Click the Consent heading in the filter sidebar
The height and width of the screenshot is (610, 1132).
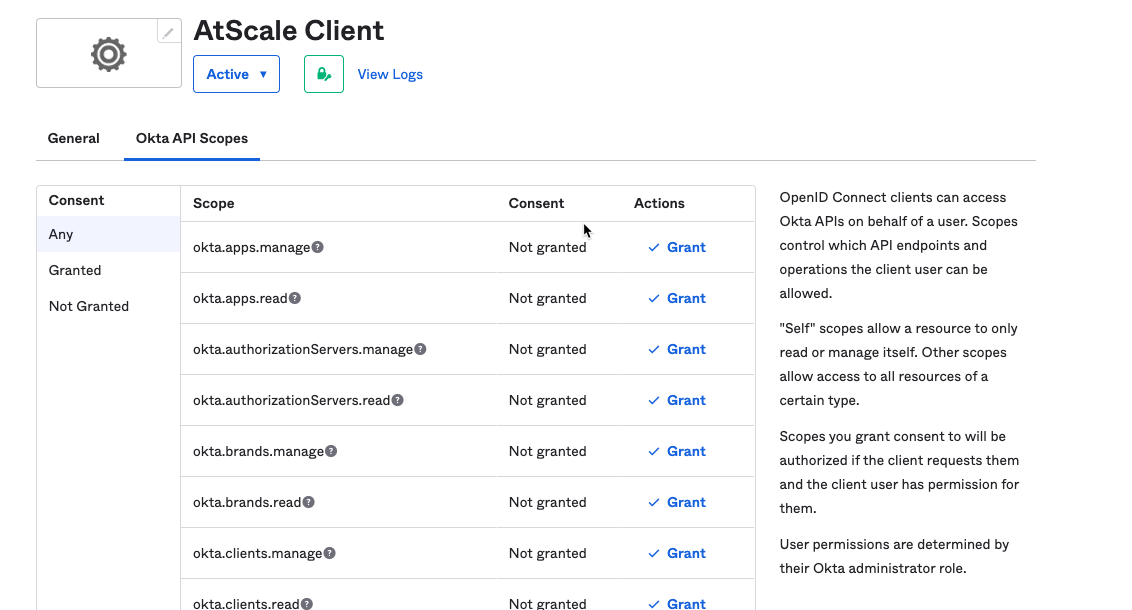[76, 200]
